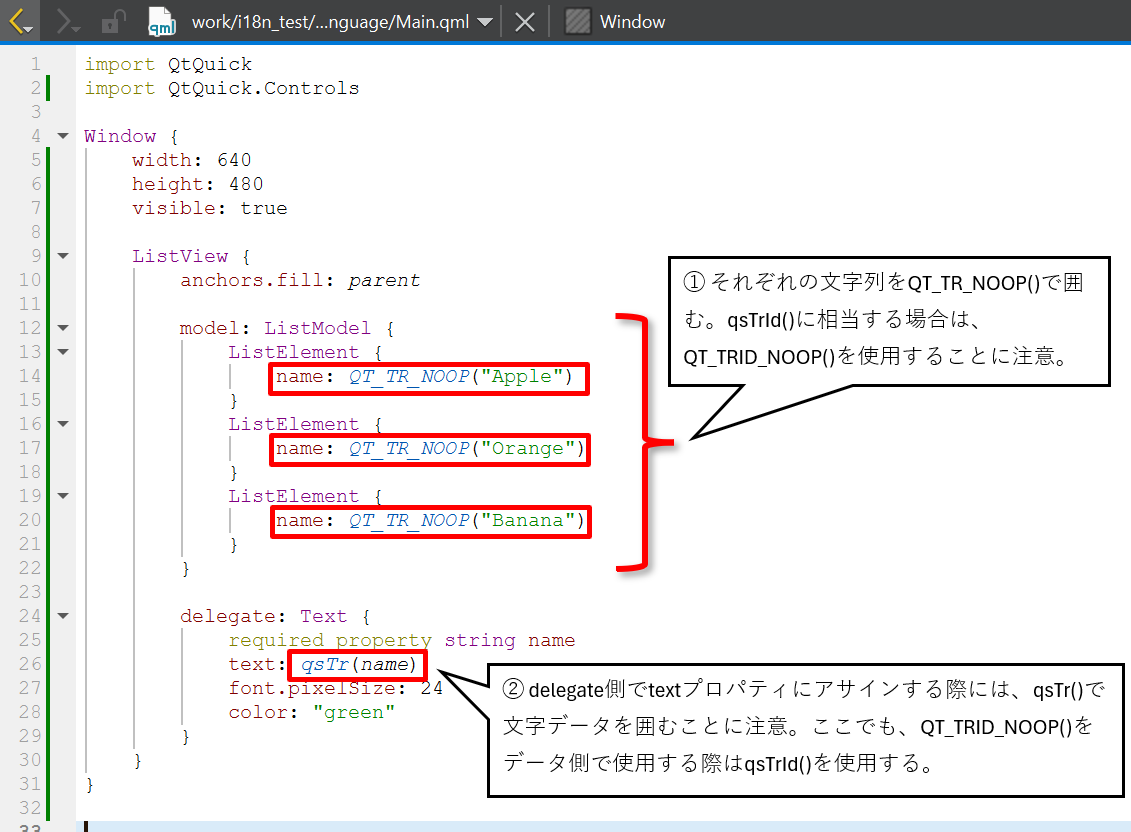The image size is (1131, 832).
Task: Click QT_TR_NOOP in the "Apple" line
Action: coord(408,376)
